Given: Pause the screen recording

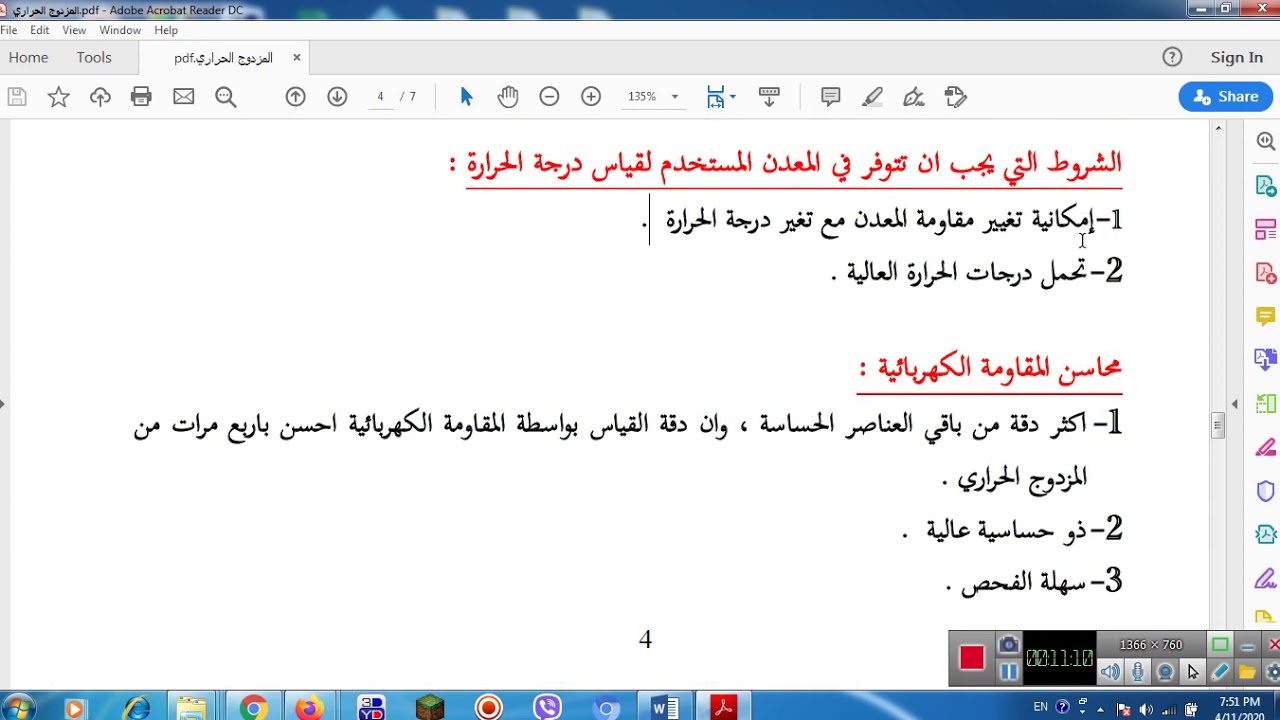Looking at the screenshot, I should [x=1008, y=671].
